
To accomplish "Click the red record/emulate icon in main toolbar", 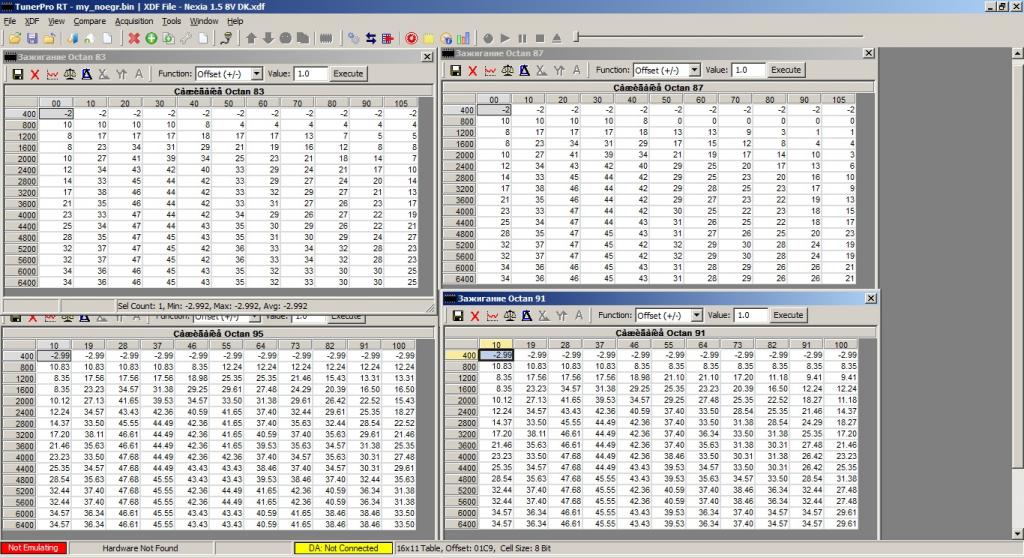I will 411,38.
